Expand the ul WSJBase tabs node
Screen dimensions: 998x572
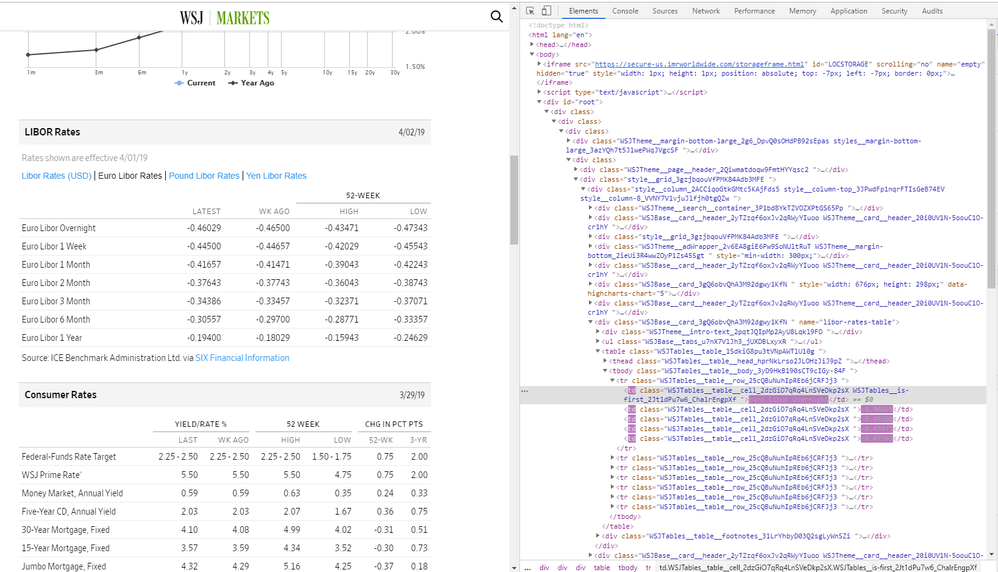coord(598,341)
